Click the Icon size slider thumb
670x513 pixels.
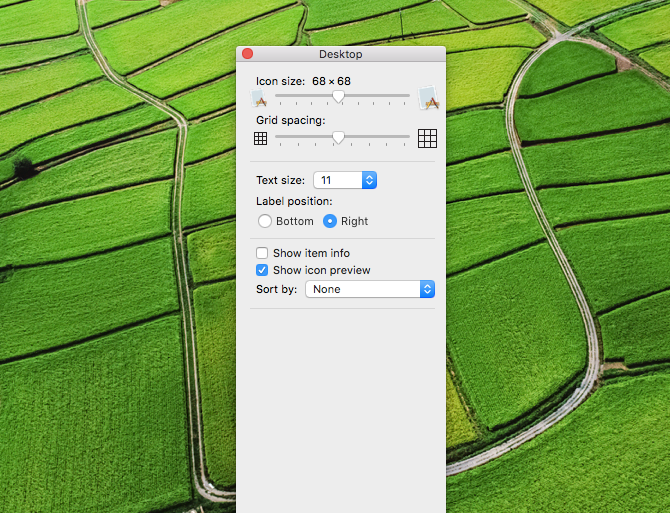click(x=338, y=96)
